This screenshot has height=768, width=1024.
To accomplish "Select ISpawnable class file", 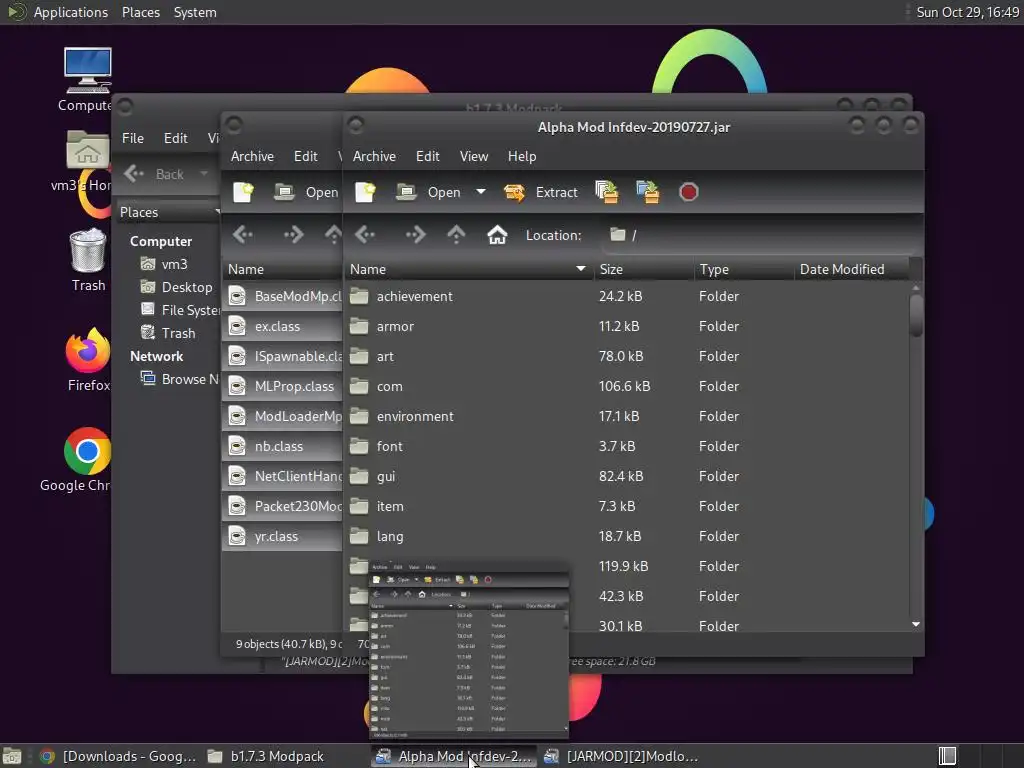I will coord(282,357).
